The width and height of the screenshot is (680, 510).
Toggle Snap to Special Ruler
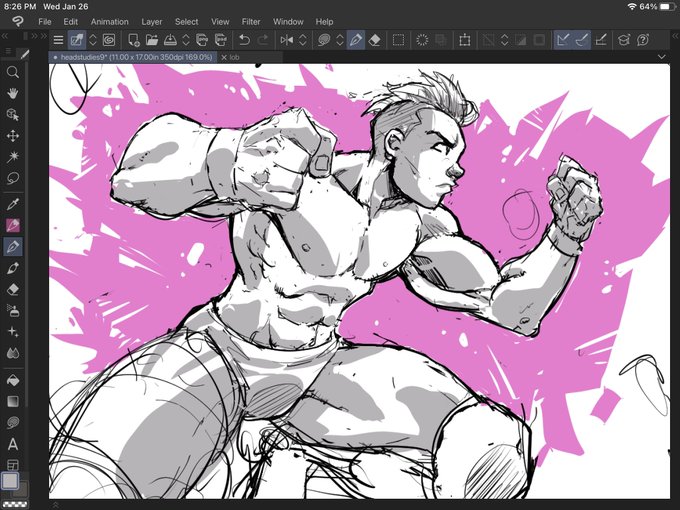pos(581,40)
